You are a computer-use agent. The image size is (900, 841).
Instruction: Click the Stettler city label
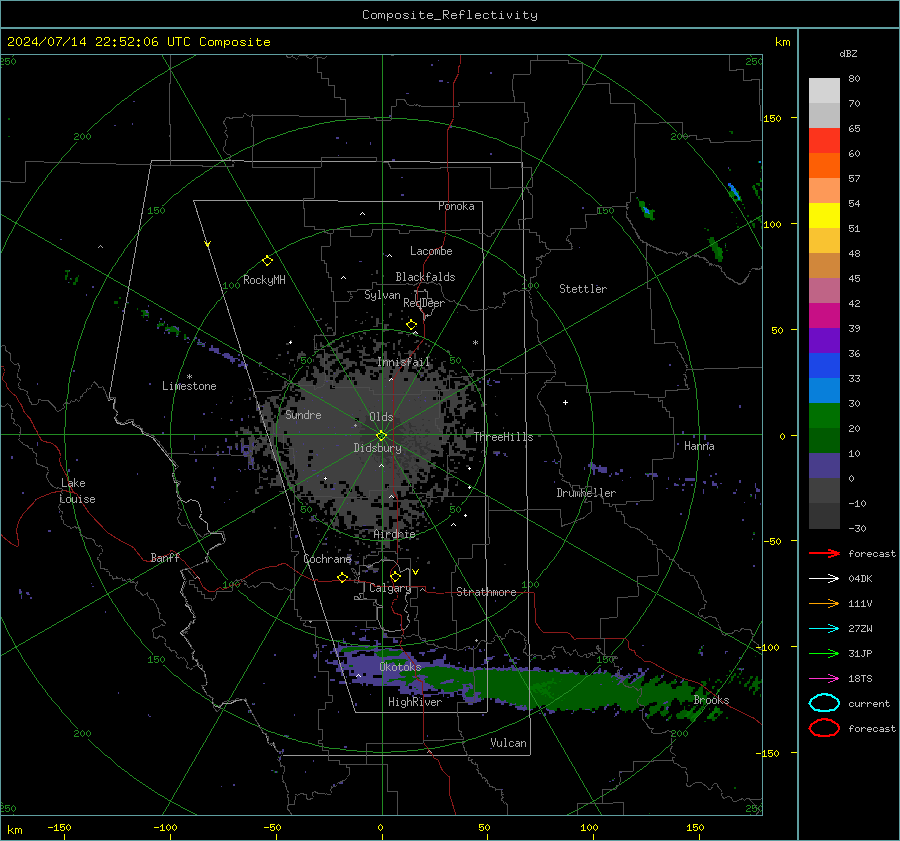pos(583,289)
